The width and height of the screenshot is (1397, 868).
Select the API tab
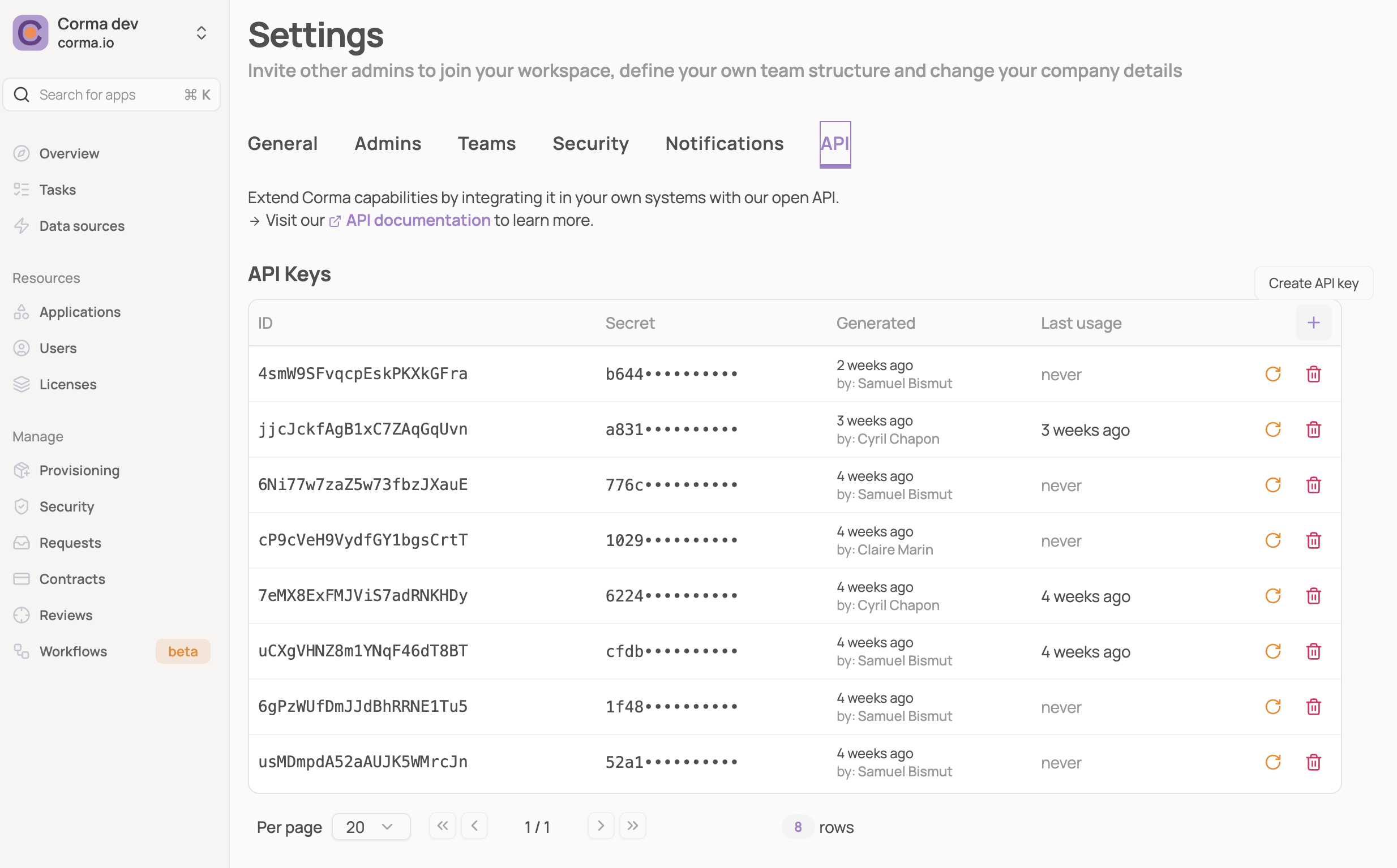click(x=835, y=144)
